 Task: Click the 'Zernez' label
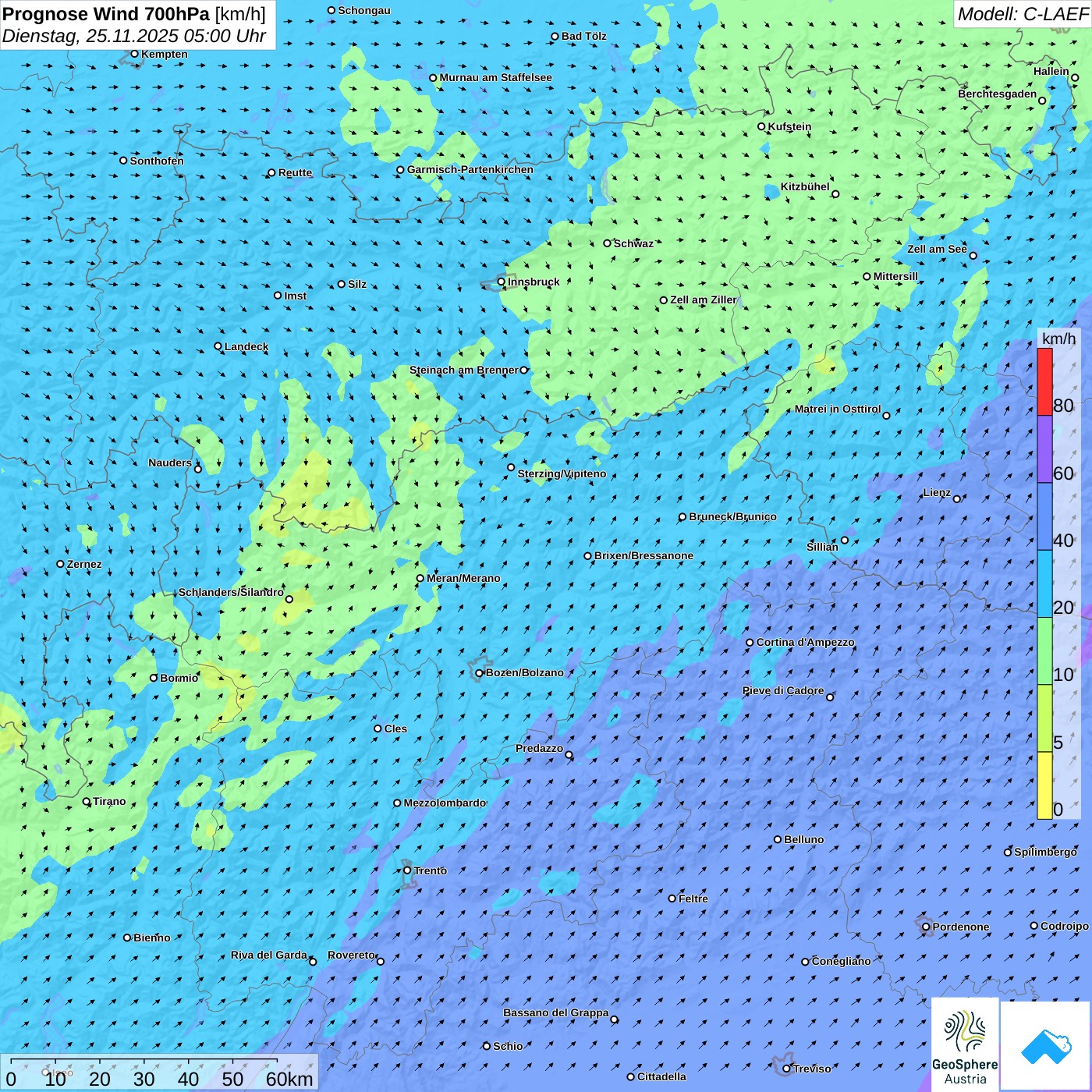[83, 564]
